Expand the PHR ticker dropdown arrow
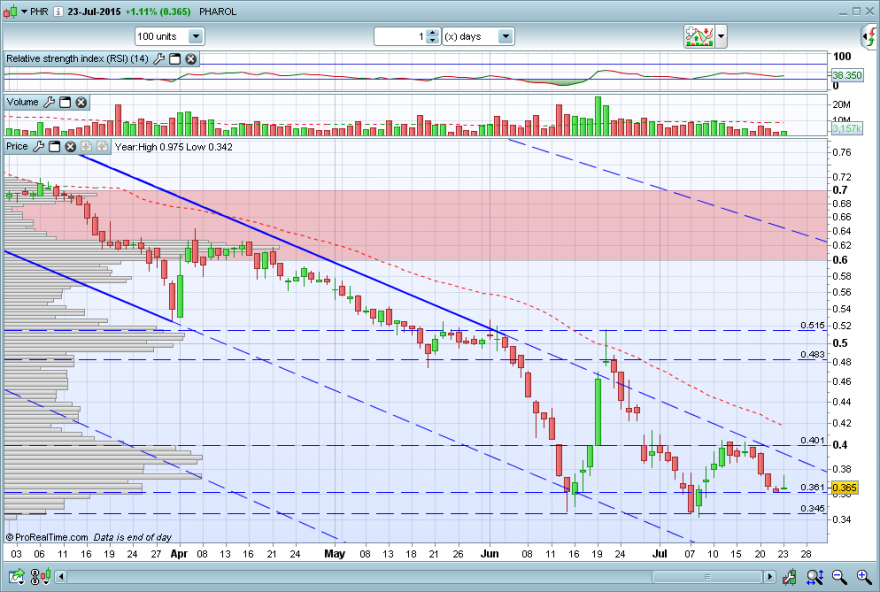The width and height of the screenshot is (880, 592). [x=24, y=12]
